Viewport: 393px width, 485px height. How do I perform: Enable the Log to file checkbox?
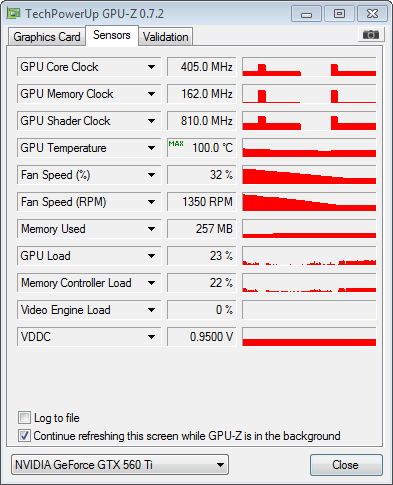(x=24, y=417)
